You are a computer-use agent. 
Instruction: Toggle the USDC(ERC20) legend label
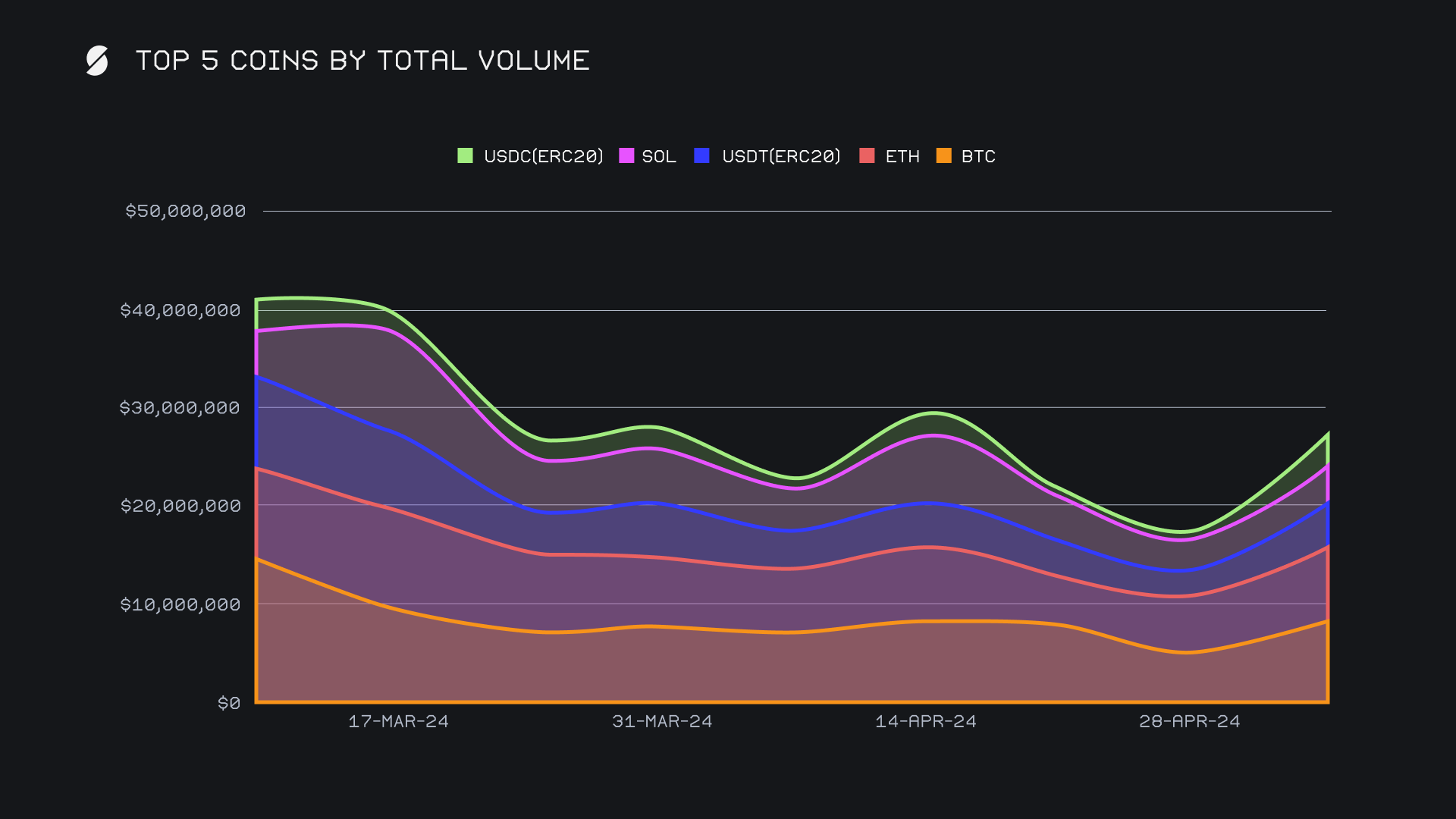pyautogui.click(x=543, y=156)
